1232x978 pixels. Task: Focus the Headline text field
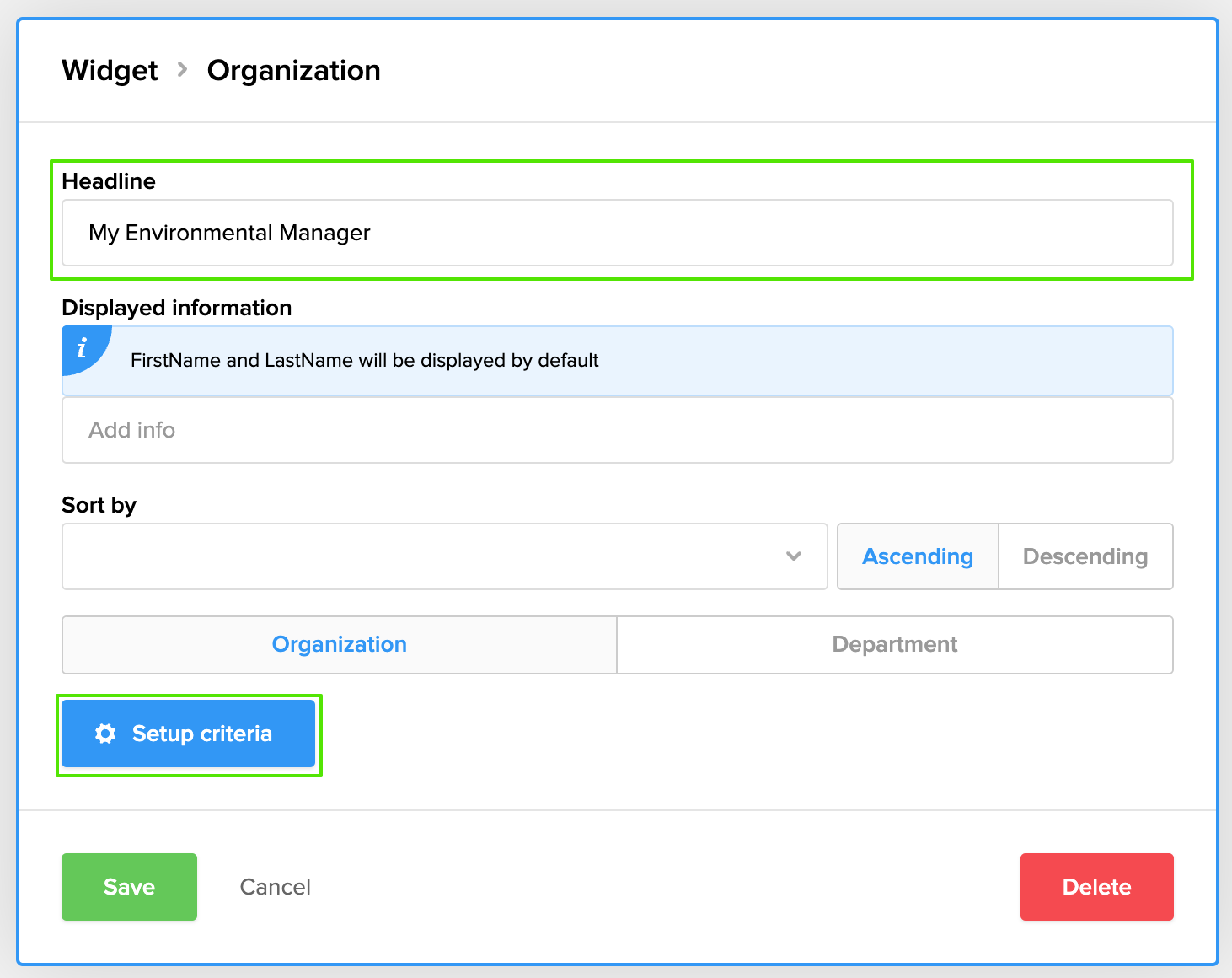[x=617, y=233]
